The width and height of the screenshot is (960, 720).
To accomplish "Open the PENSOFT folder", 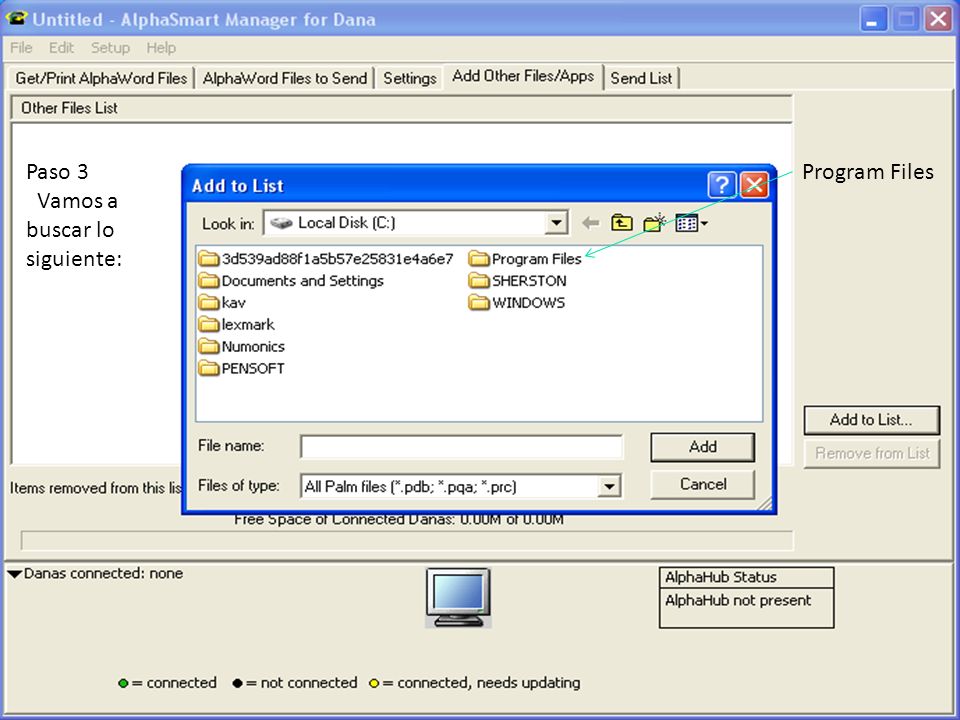I will point(242,369).
